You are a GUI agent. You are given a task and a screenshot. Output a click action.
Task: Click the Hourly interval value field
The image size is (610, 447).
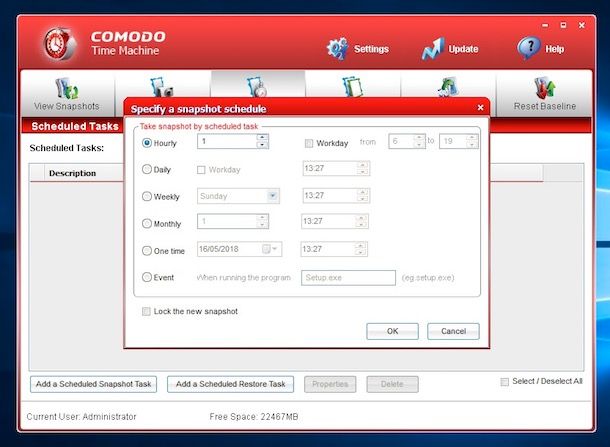227,141
